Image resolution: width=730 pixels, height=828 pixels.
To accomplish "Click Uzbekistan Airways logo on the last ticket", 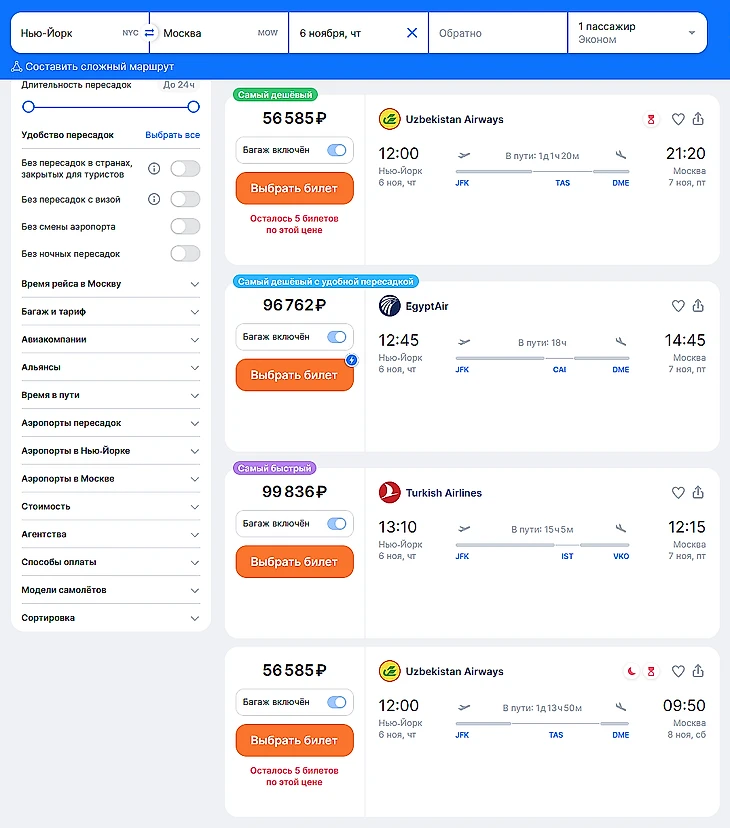I will 389,671.
